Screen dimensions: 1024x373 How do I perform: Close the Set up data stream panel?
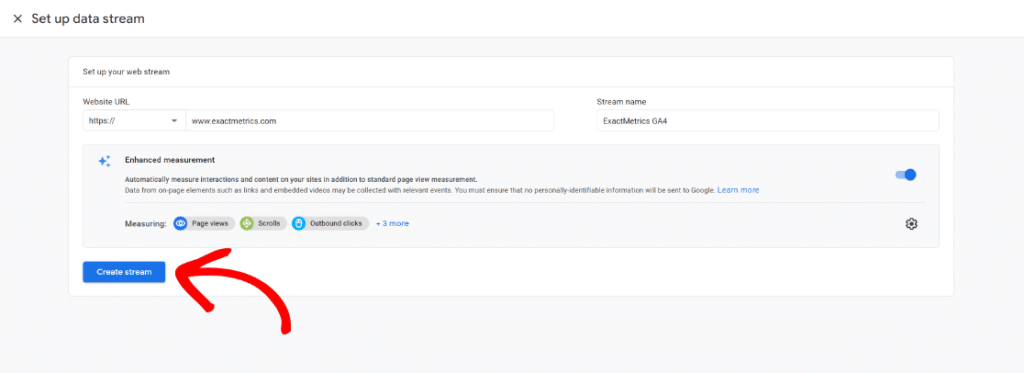click(x=18, y=19)
